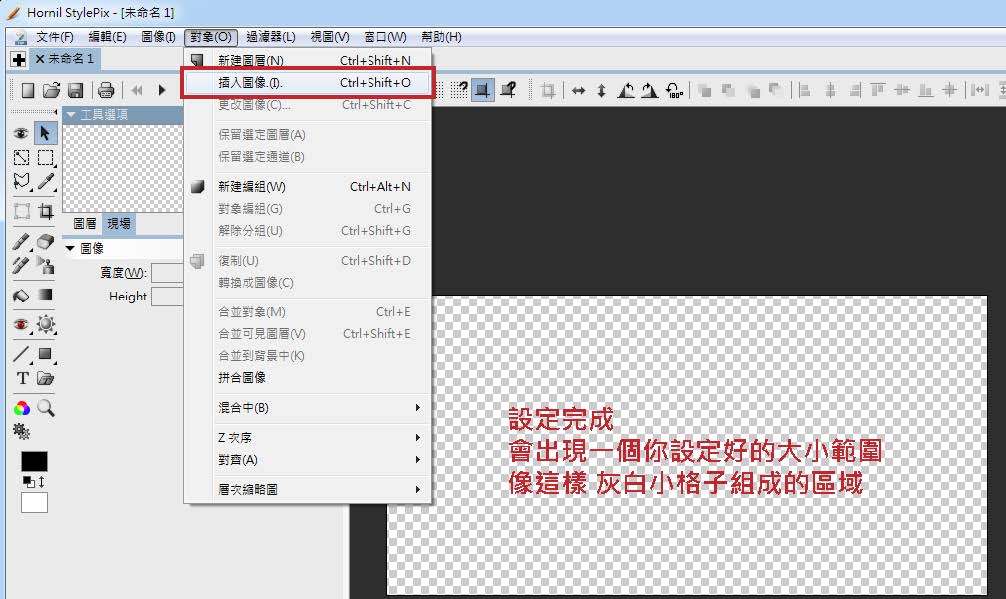
Task: Click the flip vertical arrows icon
Action: pos(601,90)
